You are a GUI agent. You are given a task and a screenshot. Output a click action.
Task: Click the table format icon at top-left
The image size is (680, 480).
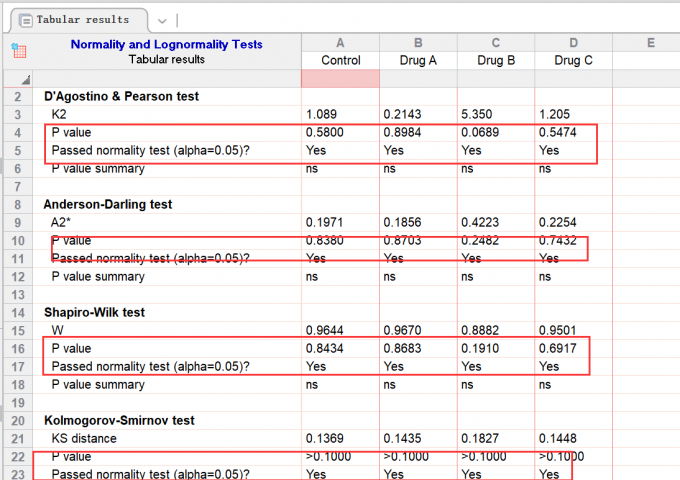click(17, 52)
